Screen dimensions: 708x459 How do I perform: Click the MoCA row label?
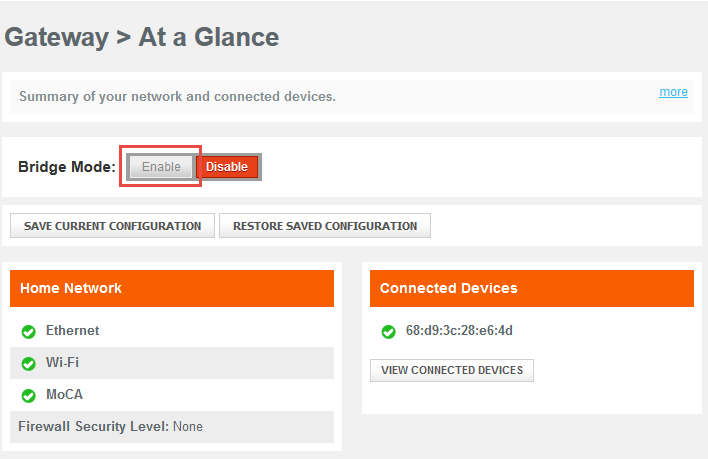63,395
